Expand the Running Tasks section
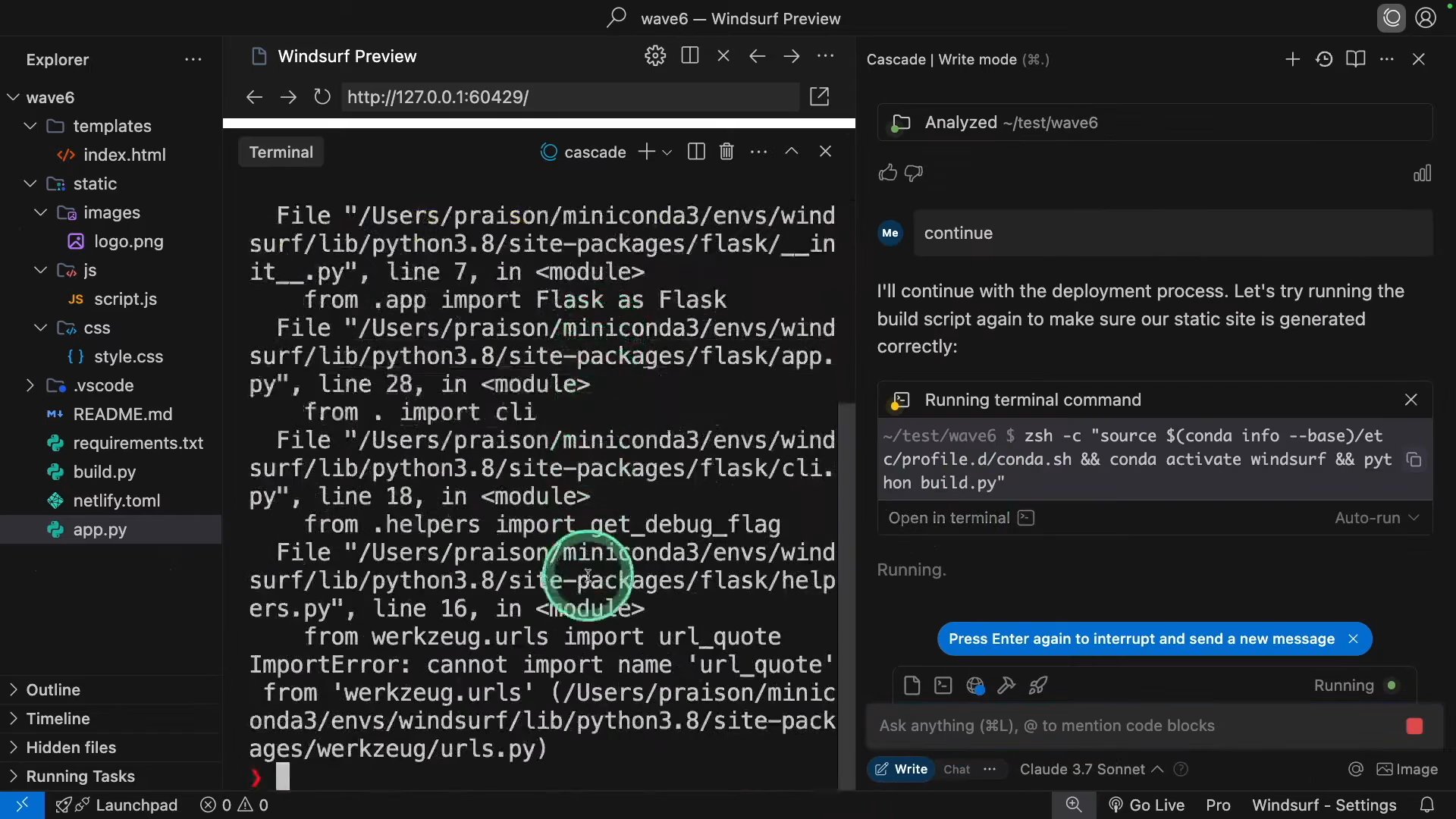This screenshot has width=1456, height=819. [80, 777]
